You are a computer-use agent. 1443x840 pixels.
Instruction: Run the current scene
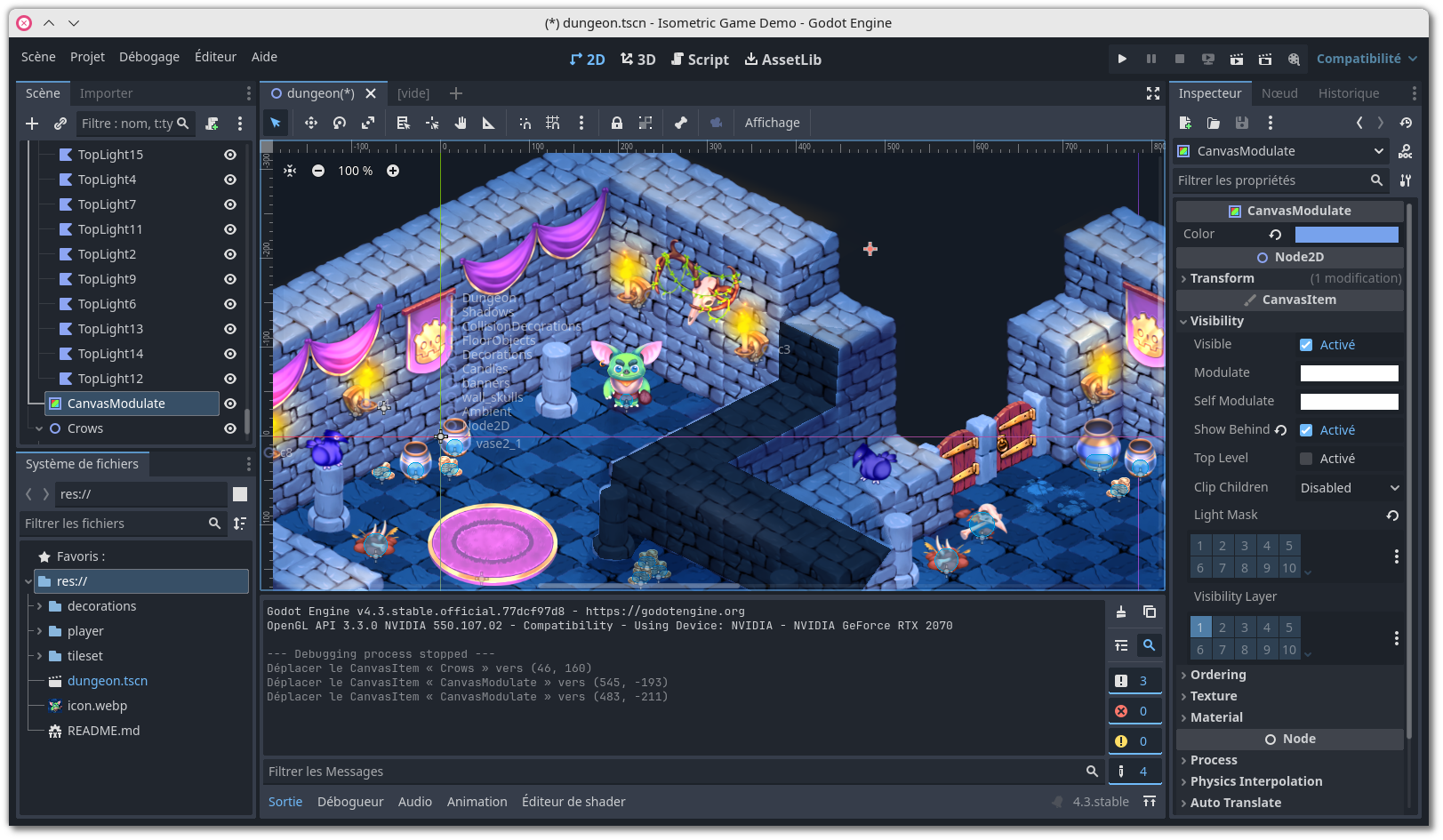pyautogui.click(x=1237, y=59)
